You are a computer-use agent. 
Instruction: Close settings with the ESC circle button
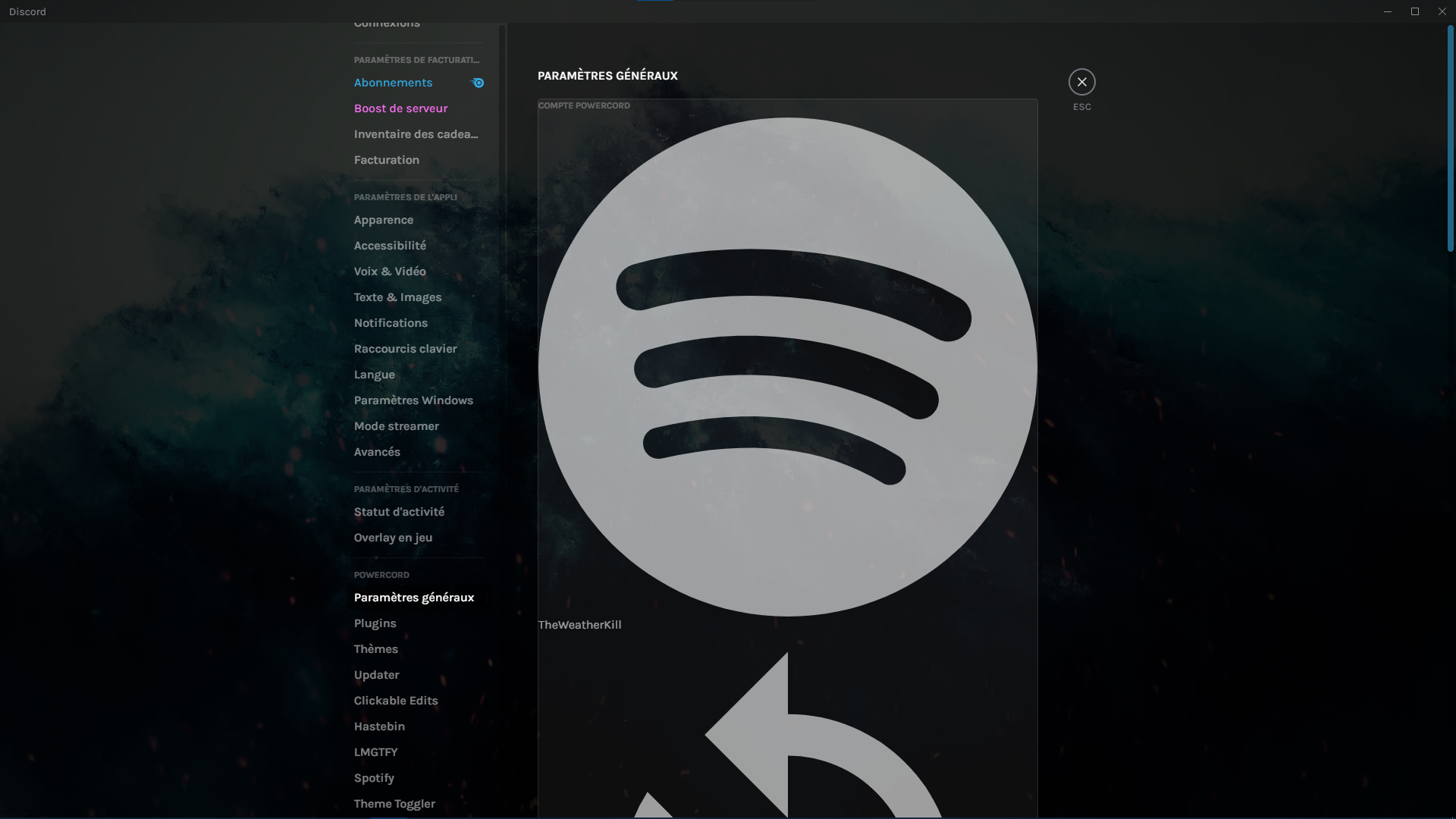click(x=1081, y=82)
